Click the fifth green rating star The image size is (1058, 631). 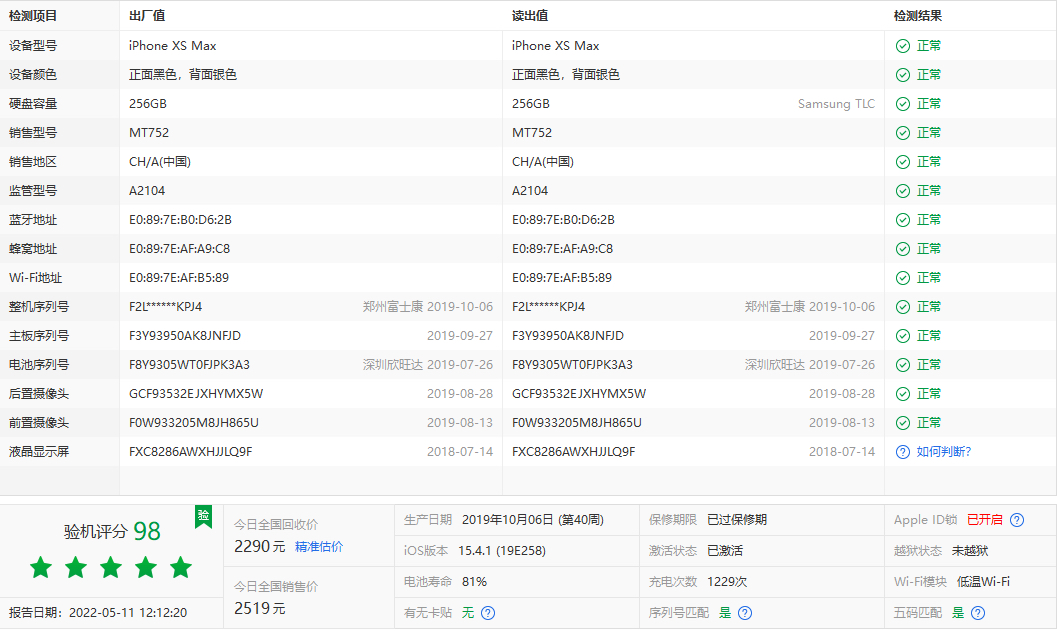click(x=180, y=567)
